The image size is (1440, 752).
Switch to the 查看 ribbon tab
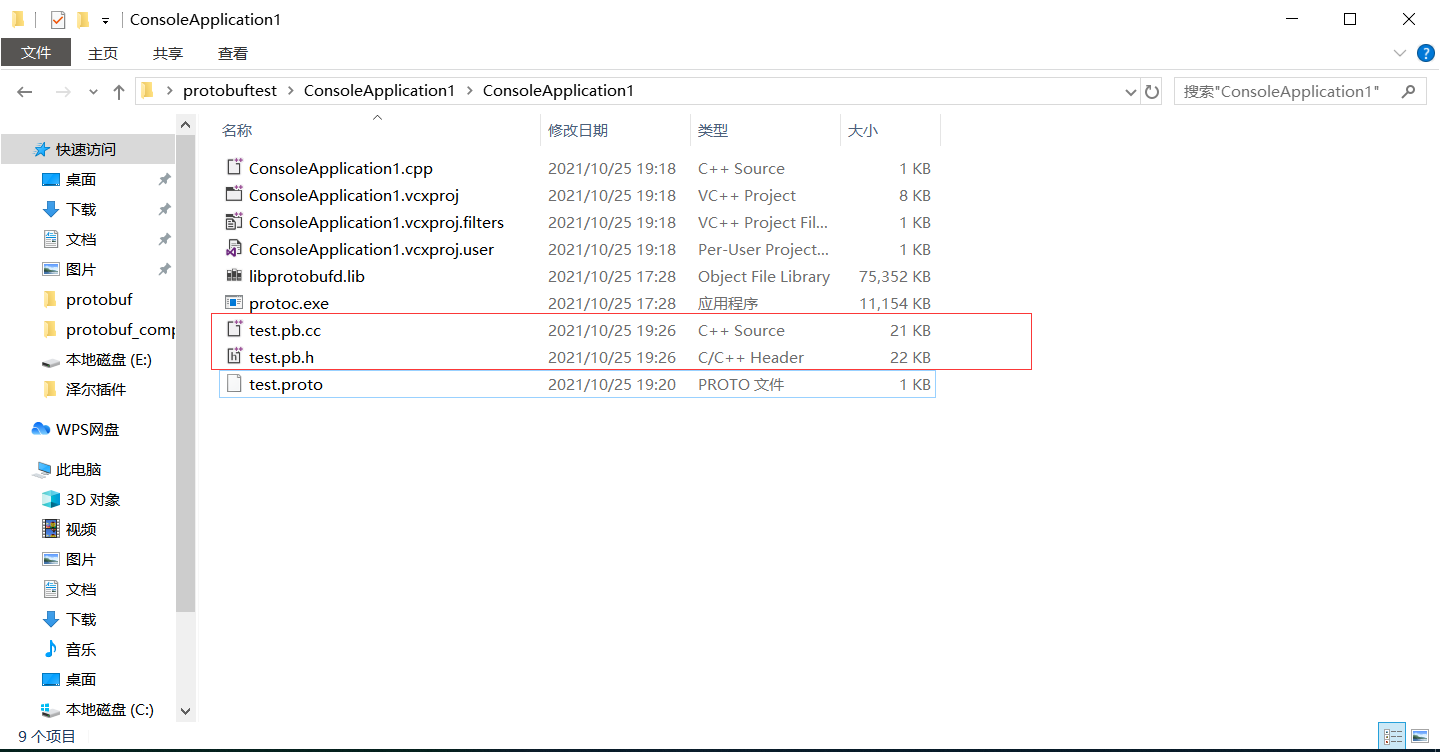coord(232,53)
